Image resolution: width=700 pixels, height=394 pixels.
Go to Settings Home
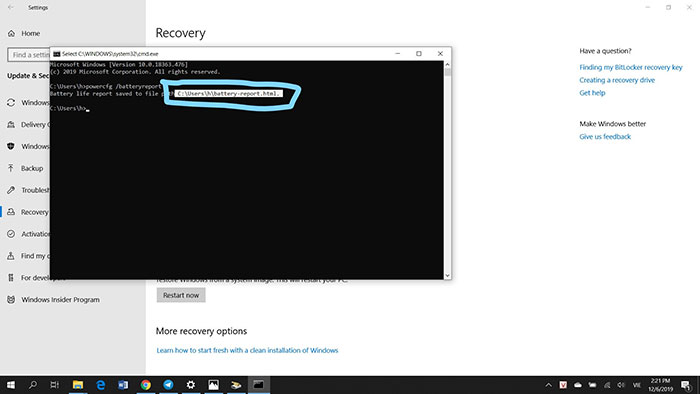[25, 33]
